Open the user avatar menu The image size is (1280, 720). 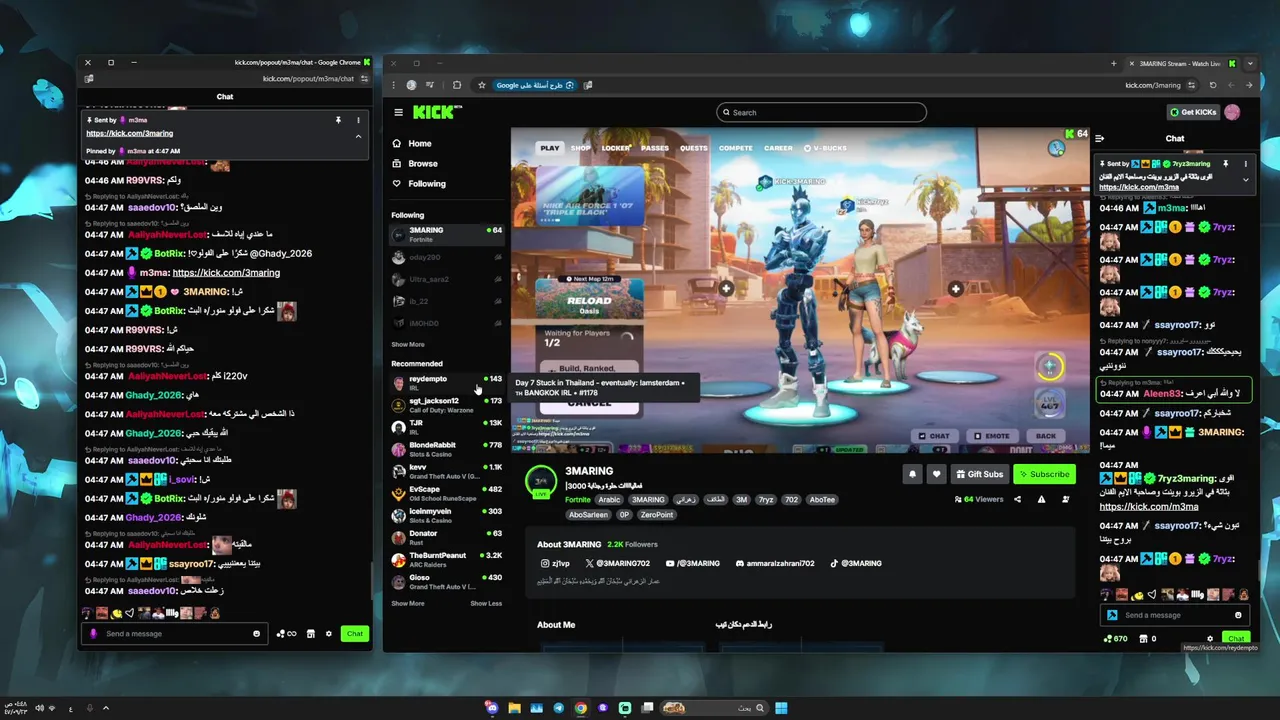pyautogui.click(x=1232, y=112)
